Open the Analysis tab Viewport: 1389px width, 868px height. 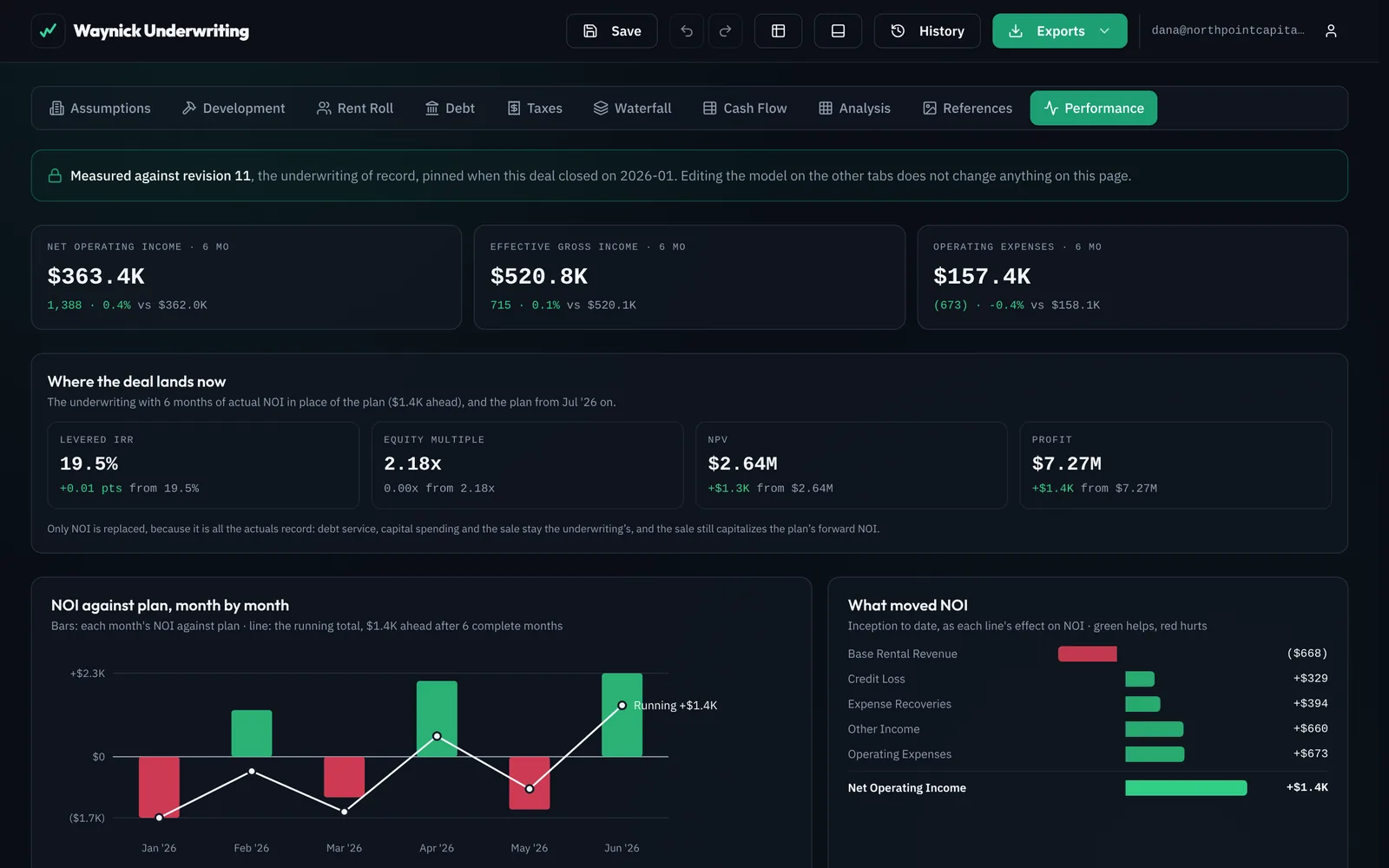[x=855, y=108]
